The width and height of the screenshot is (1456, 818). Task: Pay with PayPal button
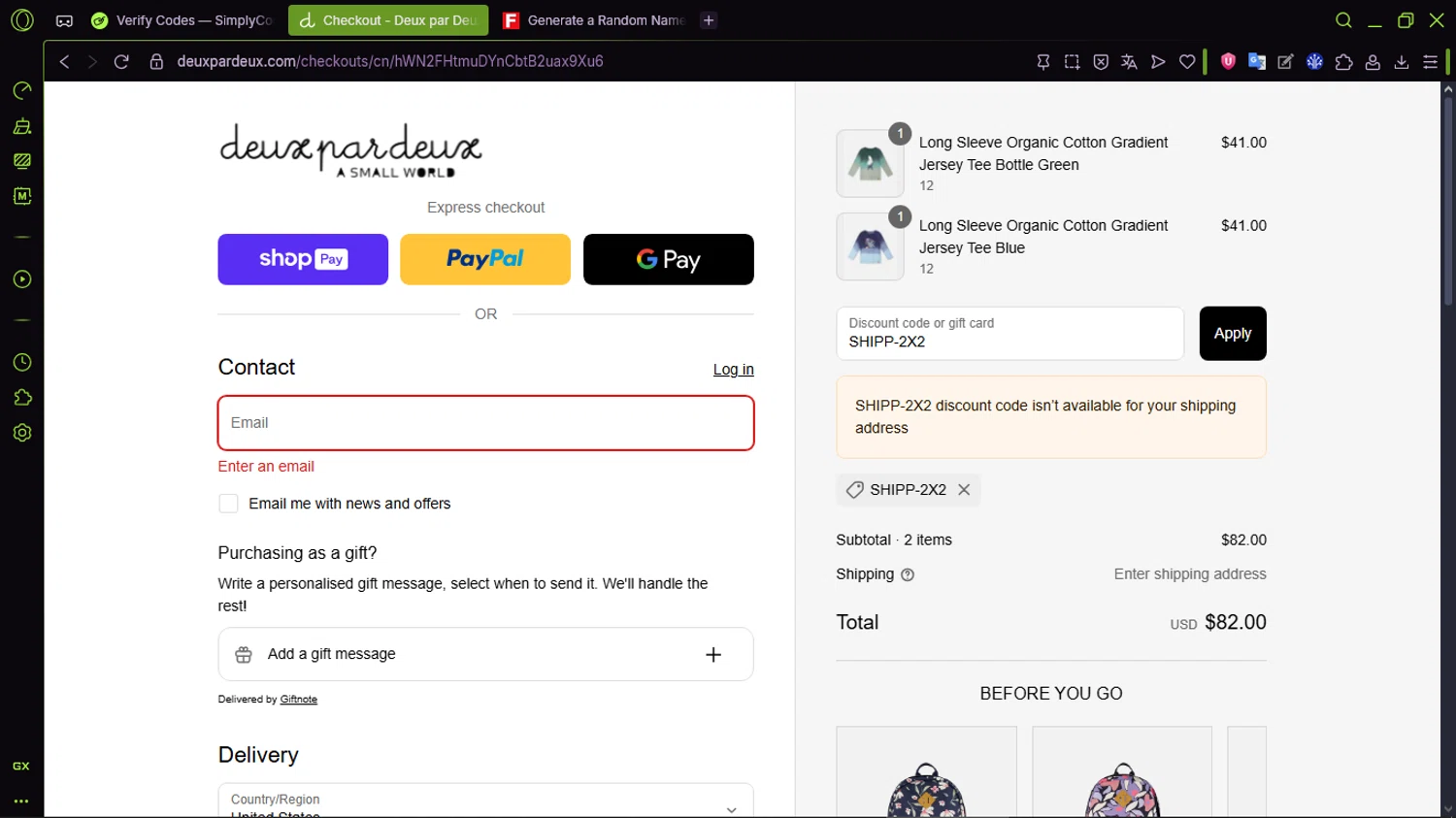tap(485, 259)
